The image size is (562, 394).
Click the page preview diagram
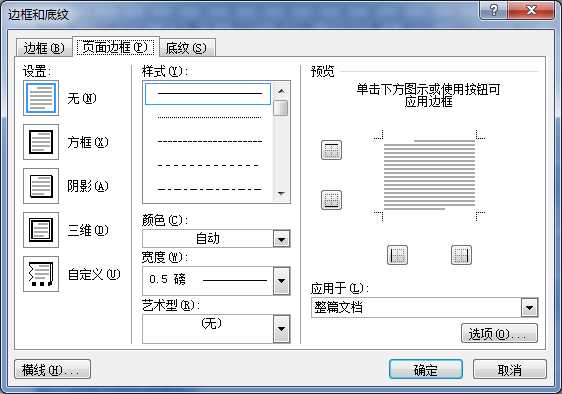(x=429, y=176)
